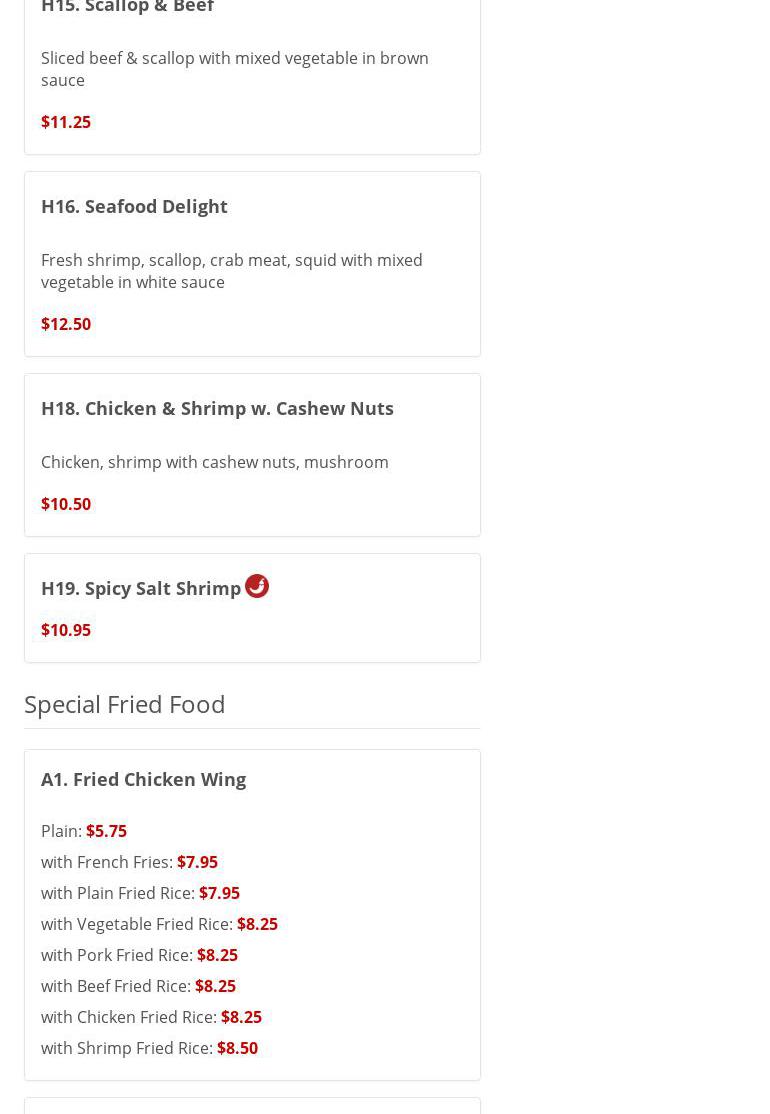Click the $12.50 Seafood Delight price
770x1114 pixels.
click(66, 324)
